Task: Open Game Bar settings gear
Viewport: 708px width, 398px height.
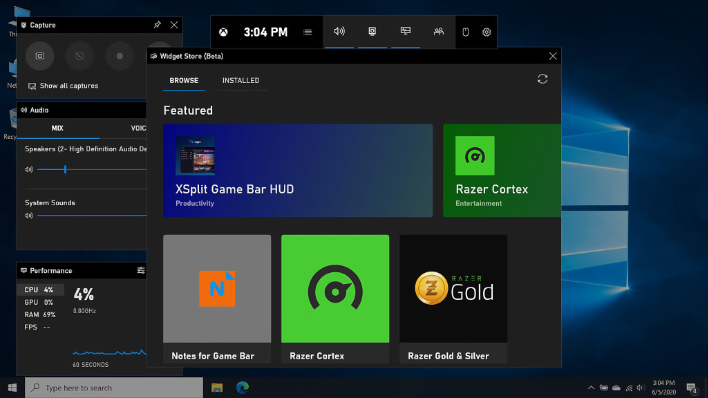Action: [x=486, y=32]
